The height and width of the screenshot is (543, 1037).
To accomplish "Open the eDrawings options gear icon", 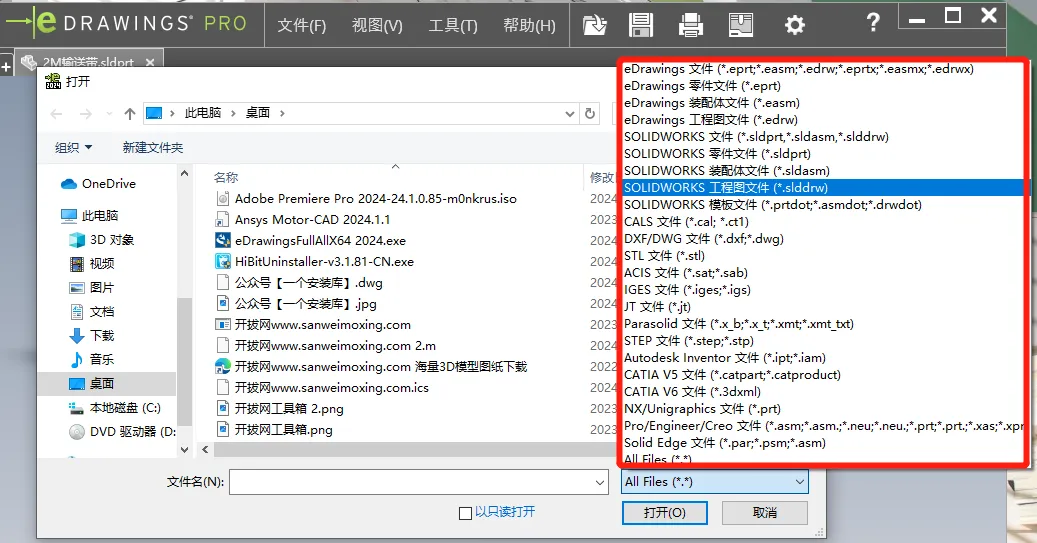I will (x=794, y=25).
